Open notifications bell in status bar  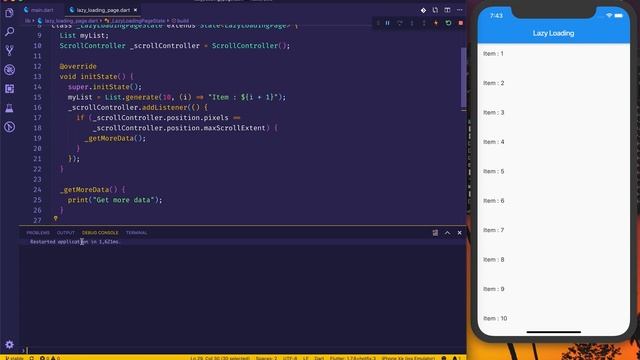pos(456,358)
